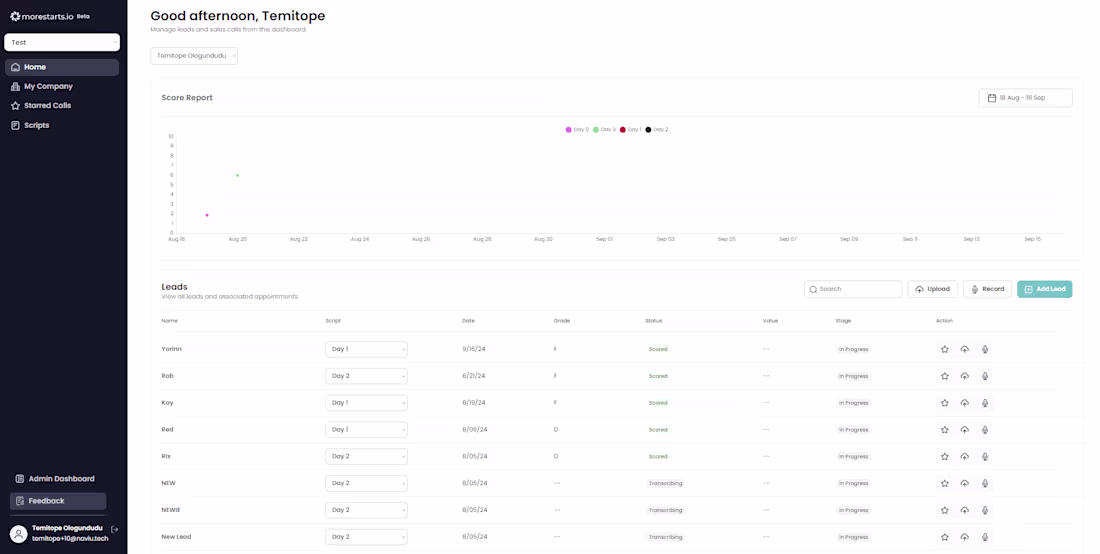Open Scripts page
The height and width of the screenshot is (554, 1100).
coord(62,125)
